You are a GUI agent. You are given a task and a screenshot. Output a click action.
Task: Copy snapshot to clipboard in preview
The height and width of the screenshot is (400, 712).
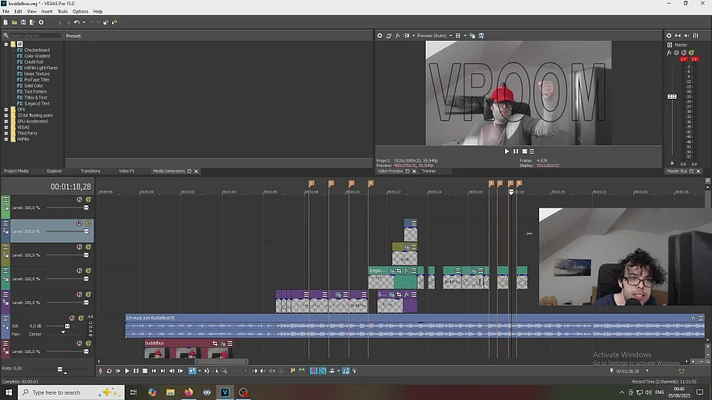472,35
